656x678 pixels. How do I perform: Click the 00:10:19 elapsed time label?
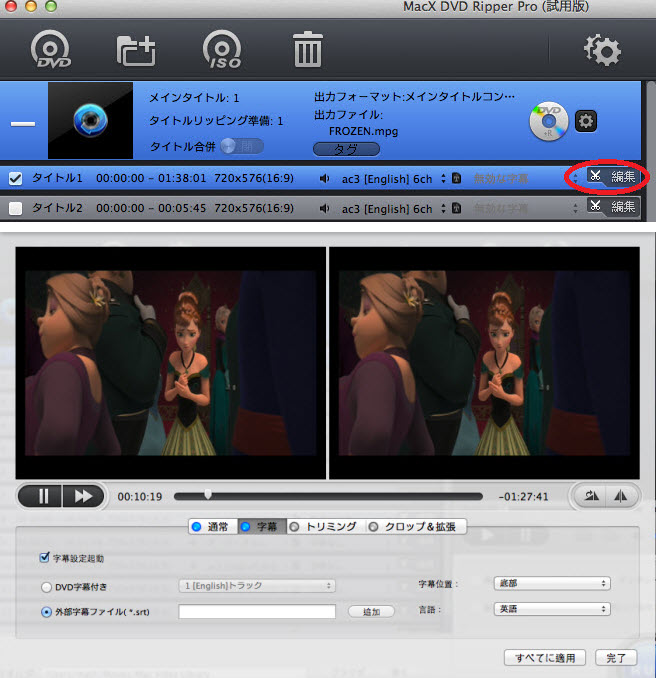click(140, 497)
